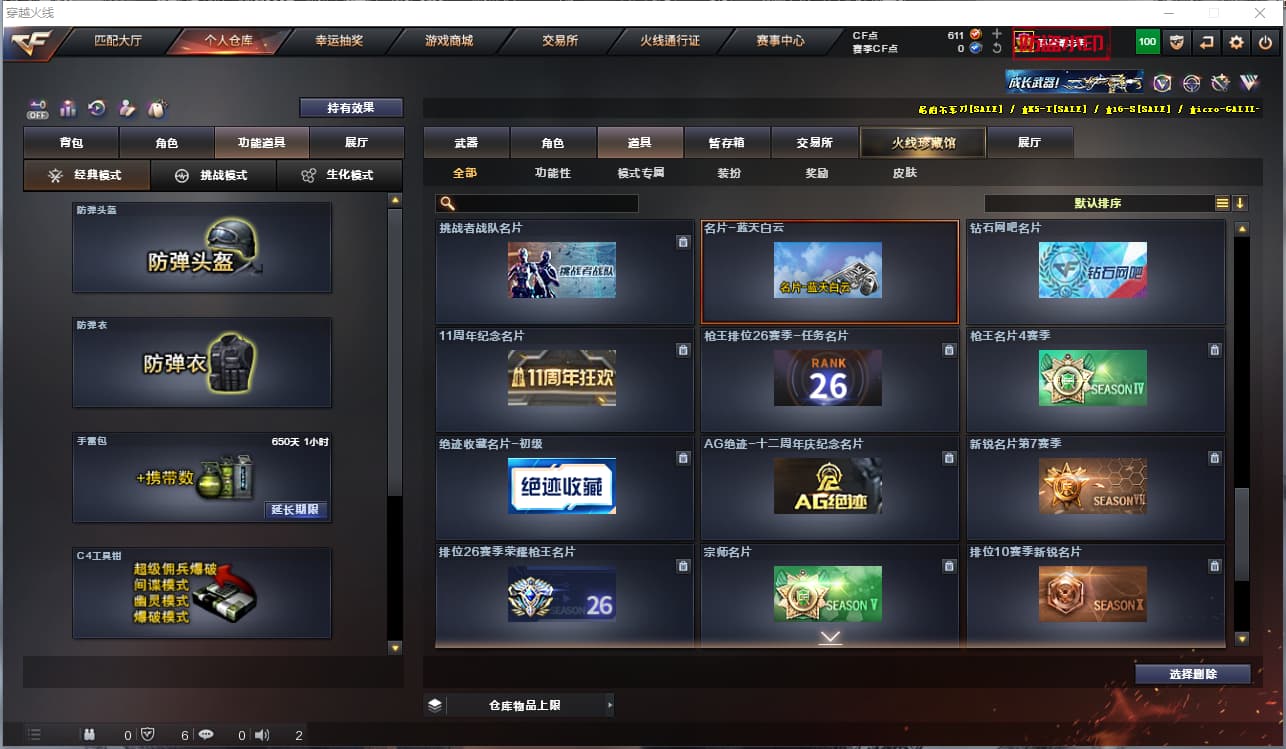Click the character hand icon
Screen dimensions: 1286x749
tap(127, 108)
